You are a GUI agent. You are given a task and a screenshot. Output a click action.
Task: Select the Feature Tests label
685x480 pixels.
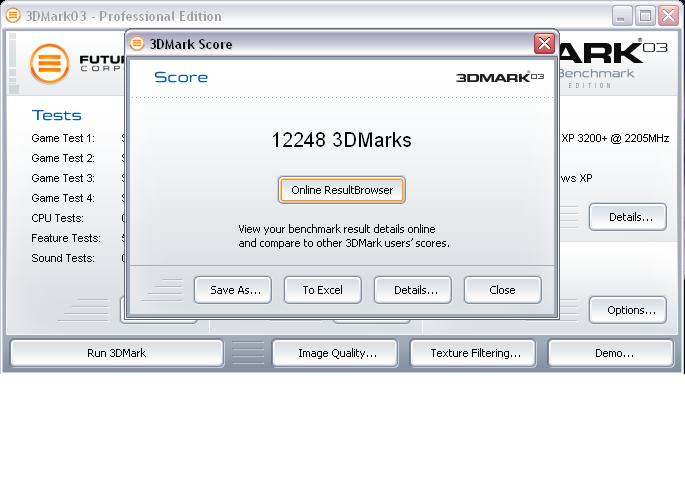(x=66, y=238)
